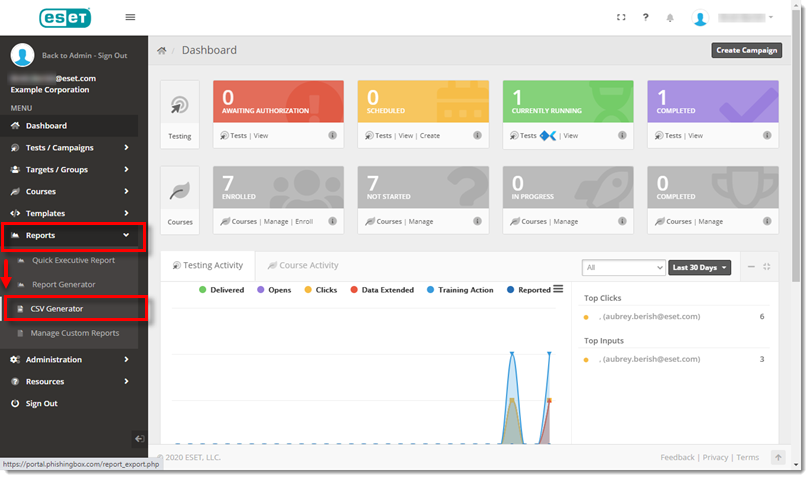Switch to the Course Activity tab
This screenshot has width=810, height=479.
tap(301, 265)
